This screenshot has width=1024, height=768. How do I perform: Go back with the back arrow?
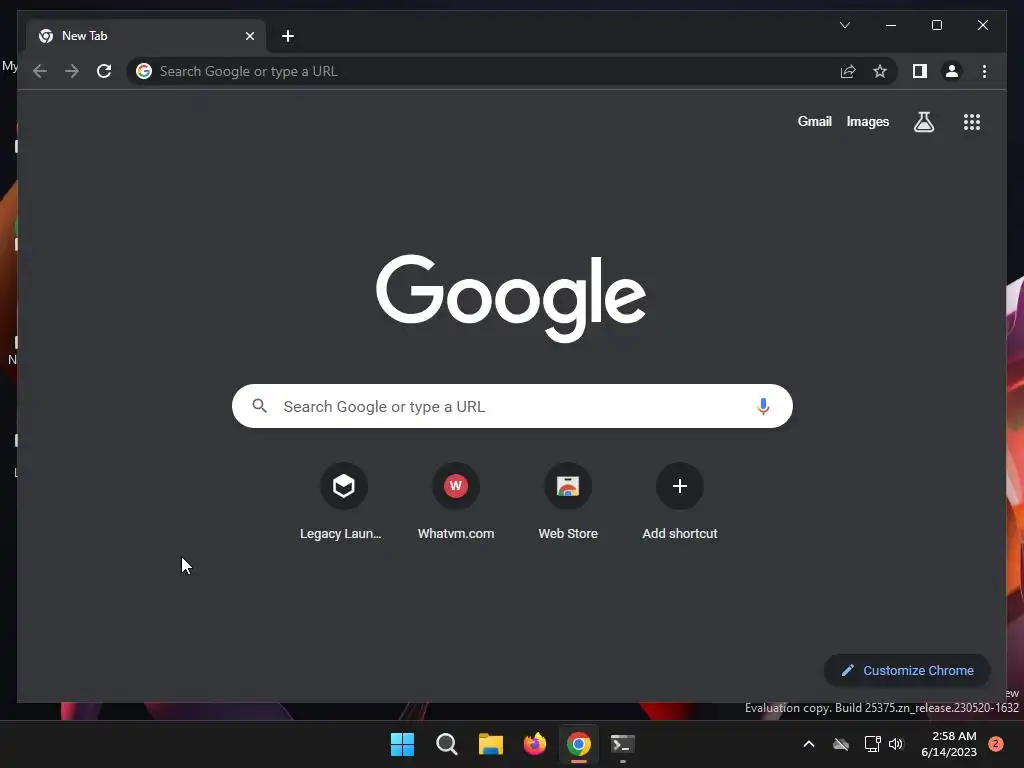point(40,71)
